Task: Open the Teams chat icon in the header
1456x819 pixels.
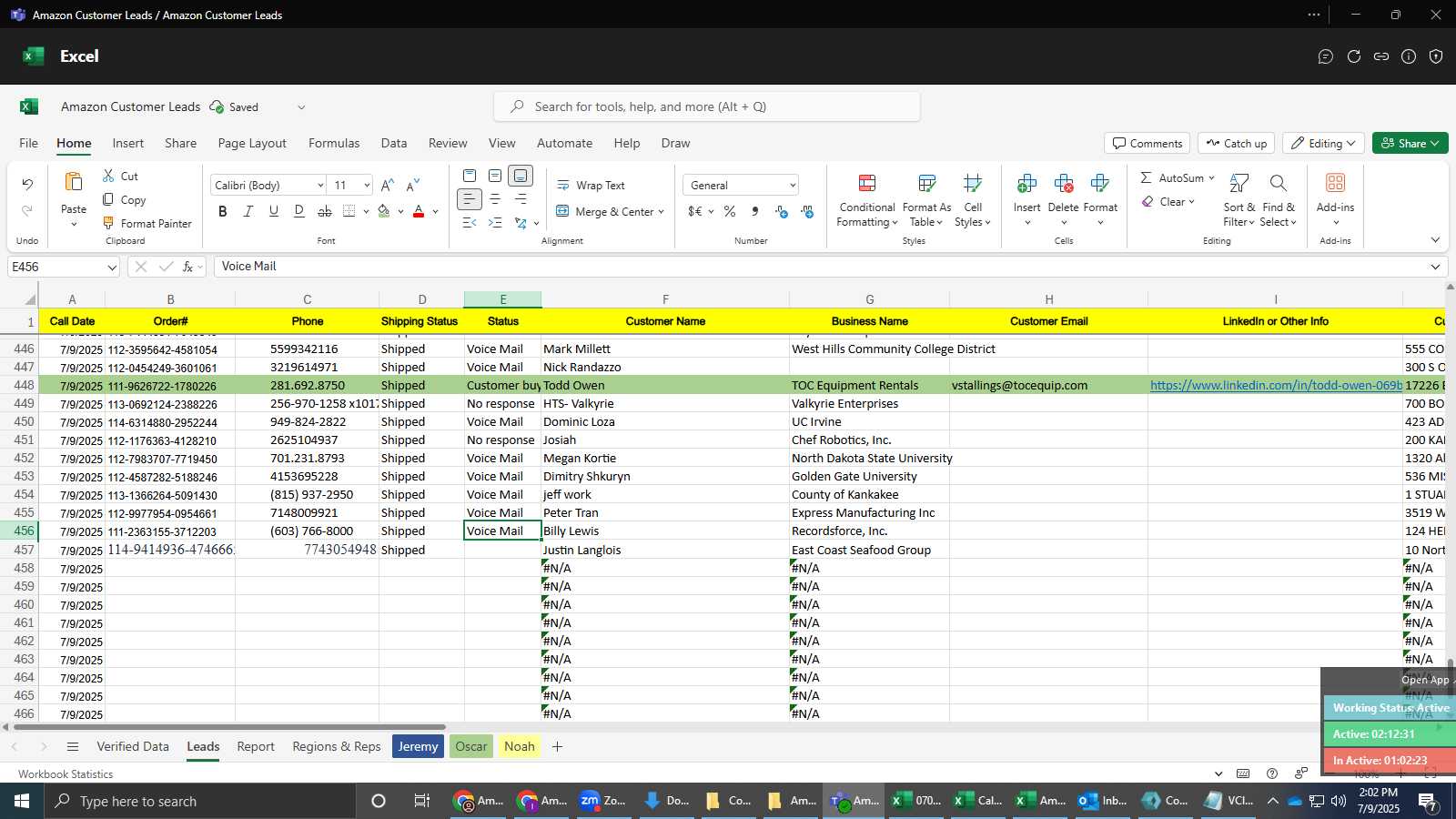Action: [1326, 56]
